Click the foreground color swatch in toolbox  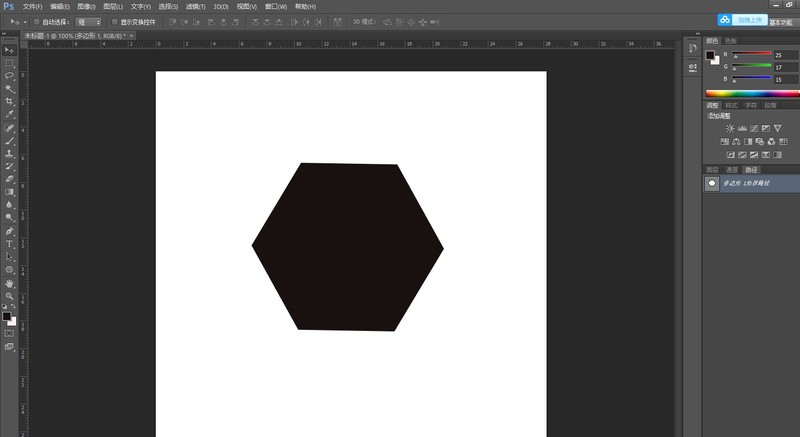click(6, 316)
